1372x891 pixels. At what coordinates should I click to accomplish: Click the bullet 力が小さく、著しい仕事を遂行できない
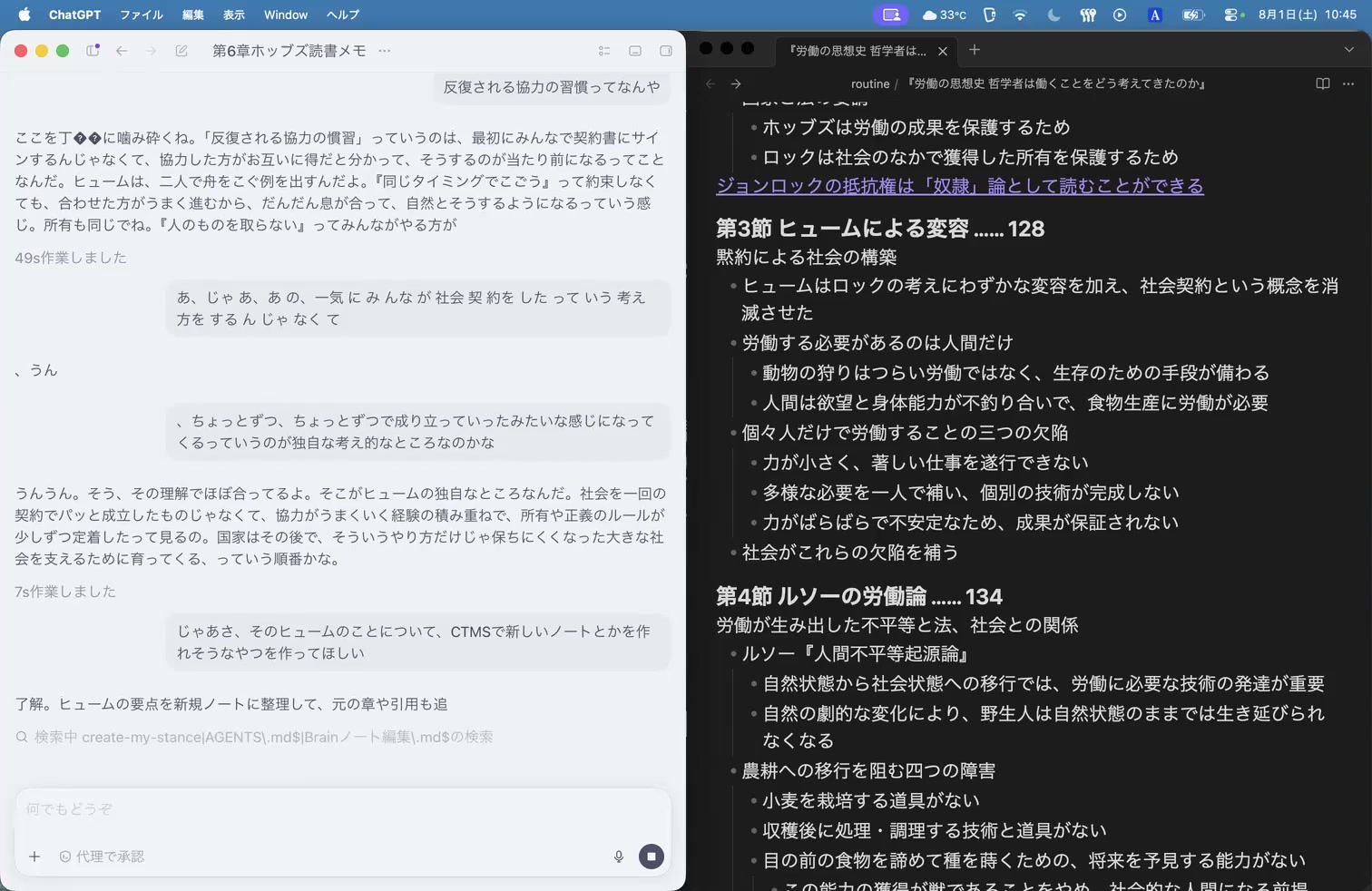926,463
